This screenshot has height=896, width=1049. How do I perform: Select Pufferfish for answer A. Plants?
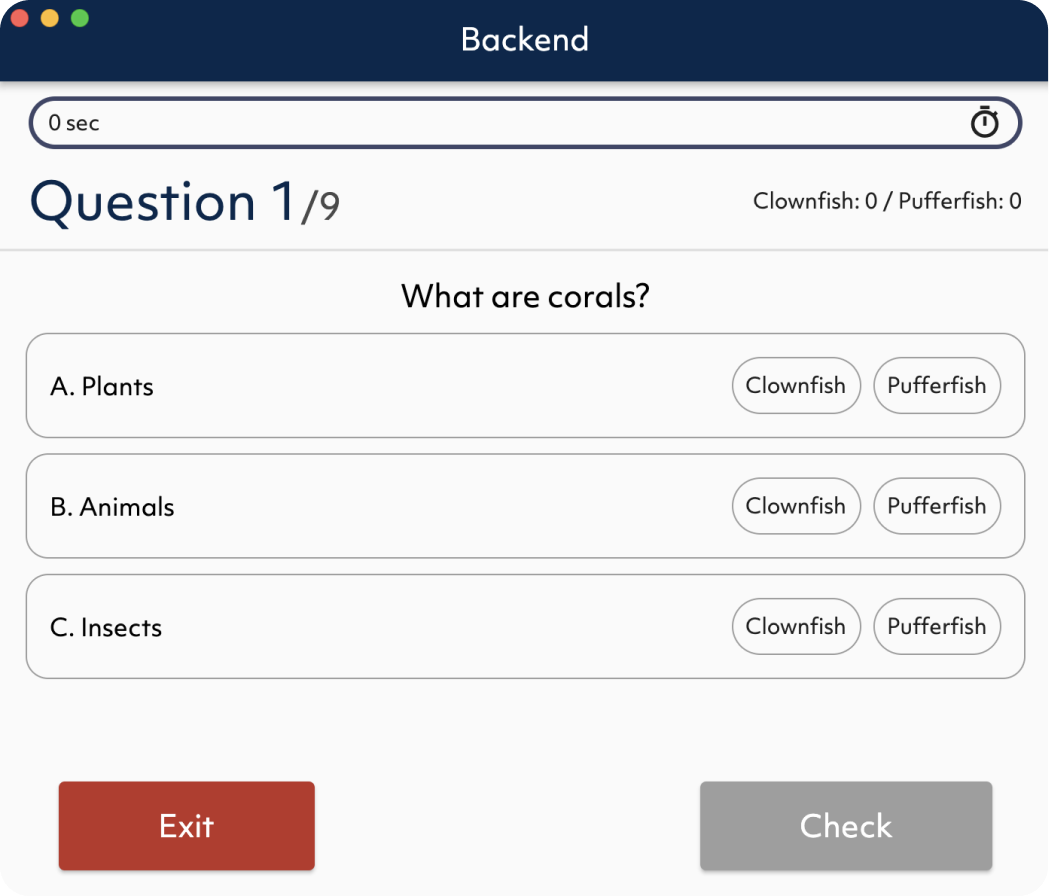[937, 385]
